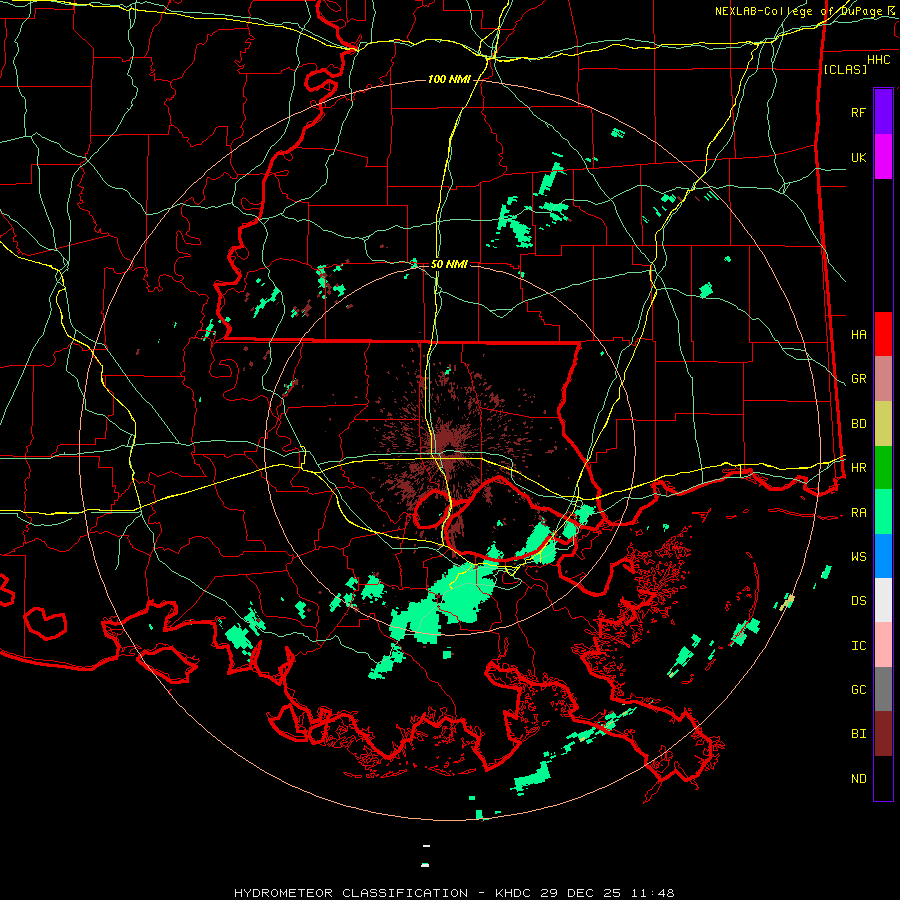Click the brown BI legend swatch
The height and width of the screenshot is (900, 900).
pos(883,734)
